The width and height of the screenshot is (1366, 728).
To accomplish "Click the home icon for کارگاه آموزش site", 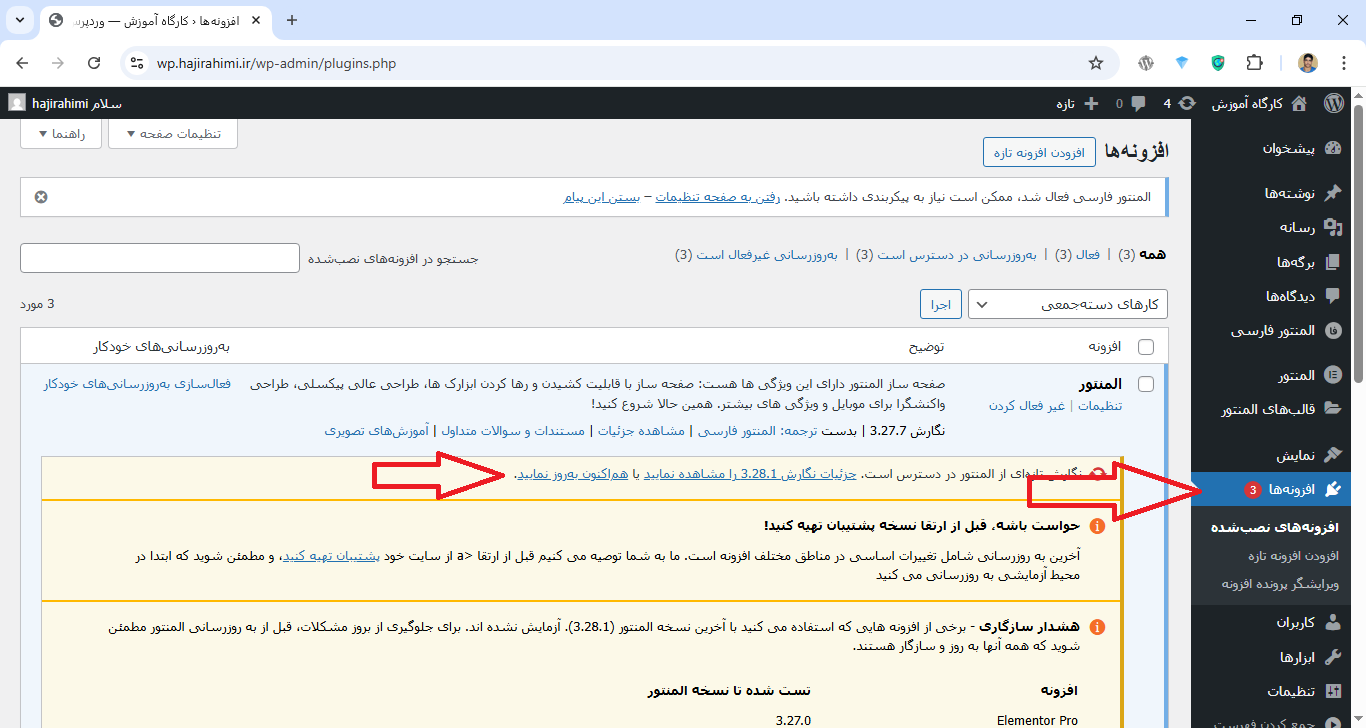I will (1299, 103).
